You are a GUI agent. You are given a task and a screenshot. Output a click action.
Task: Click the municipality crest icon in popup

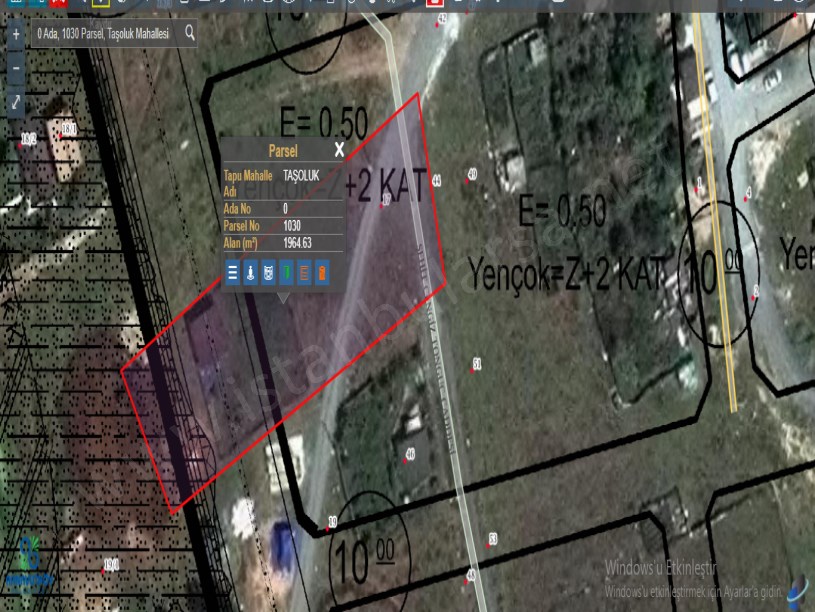click(x=268, y=272)
